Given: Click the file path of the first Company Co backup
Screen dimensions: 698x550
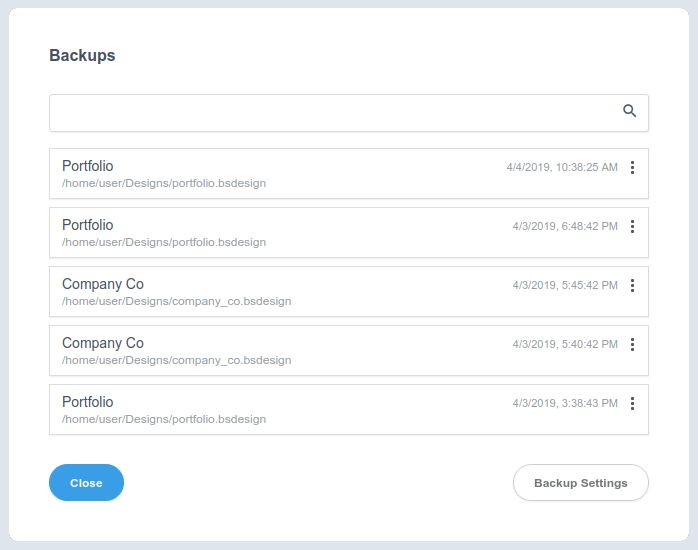Looking at the screenshot, I should tap(176, 301).
